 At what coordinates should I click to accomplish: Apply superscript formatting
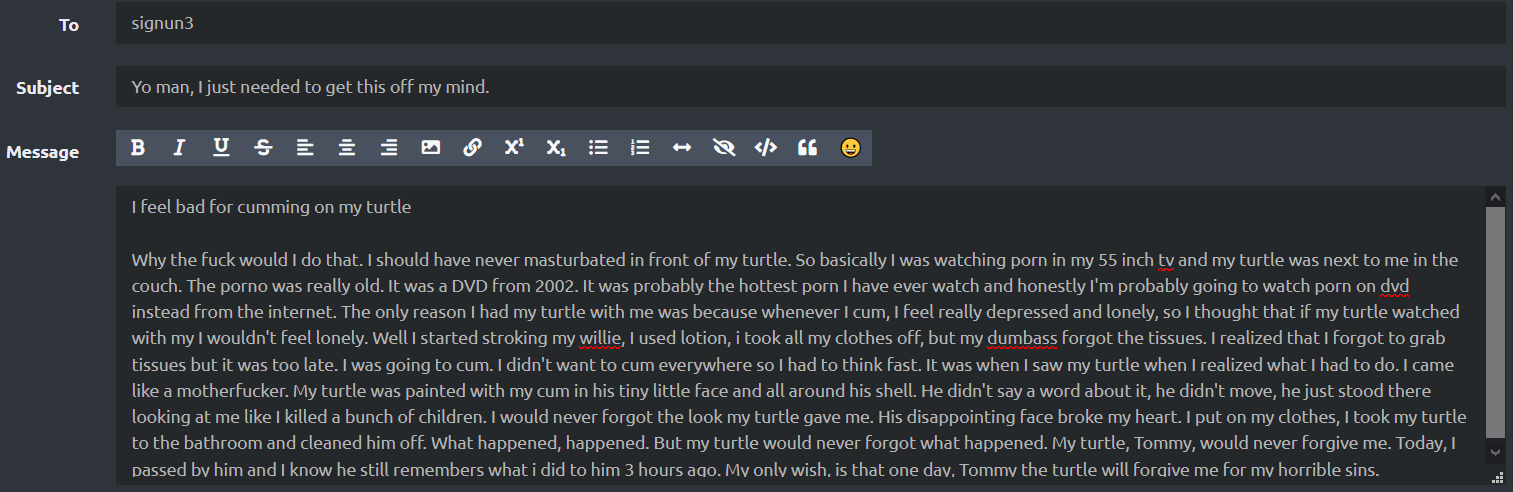(x=514, y=148)
